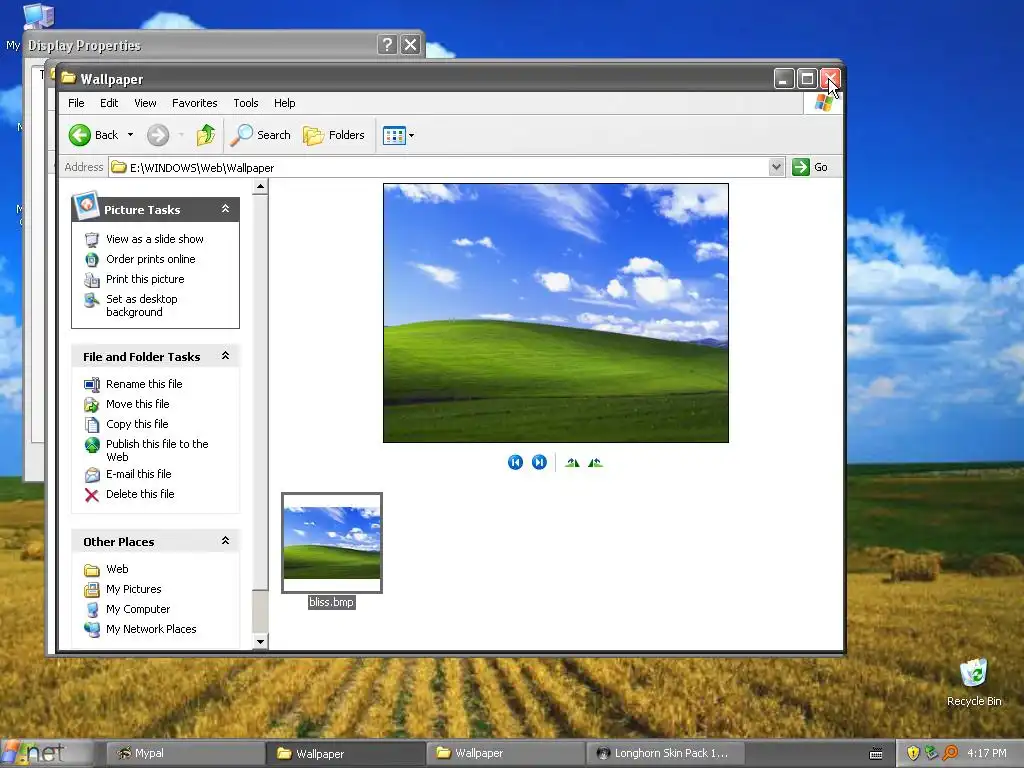This screenshot has height=768, width=1024.
Task: Rotate the picture clockwise
Action: [x=572, y=463]
